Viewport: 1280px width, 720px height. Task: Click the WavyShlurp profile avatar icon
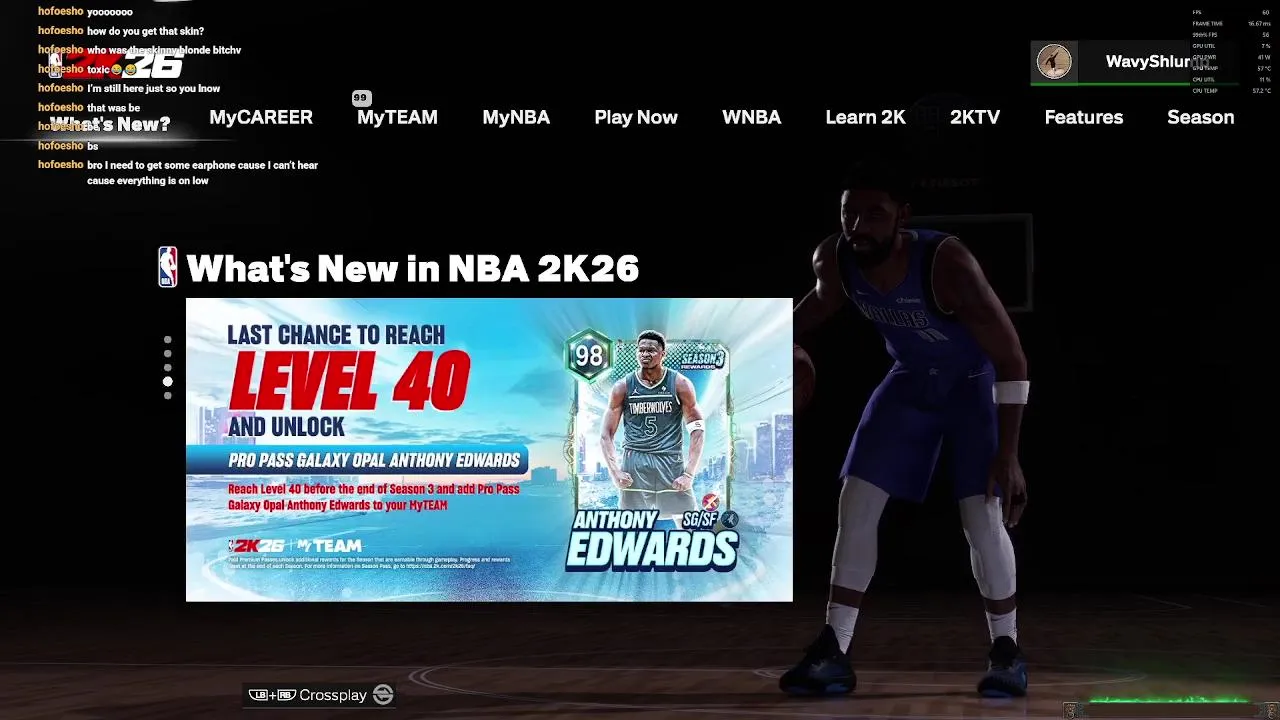(x=1054, y=62)
